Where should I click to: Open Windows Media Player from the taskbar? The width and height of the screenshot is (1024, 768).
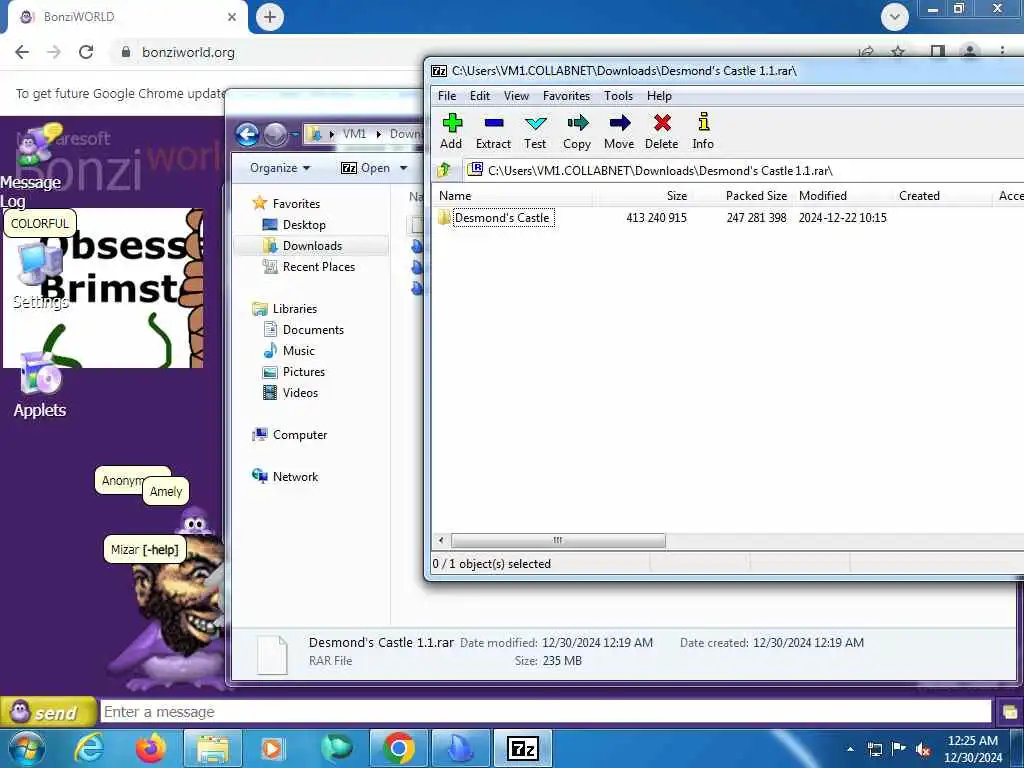click(x=273, y=749)
